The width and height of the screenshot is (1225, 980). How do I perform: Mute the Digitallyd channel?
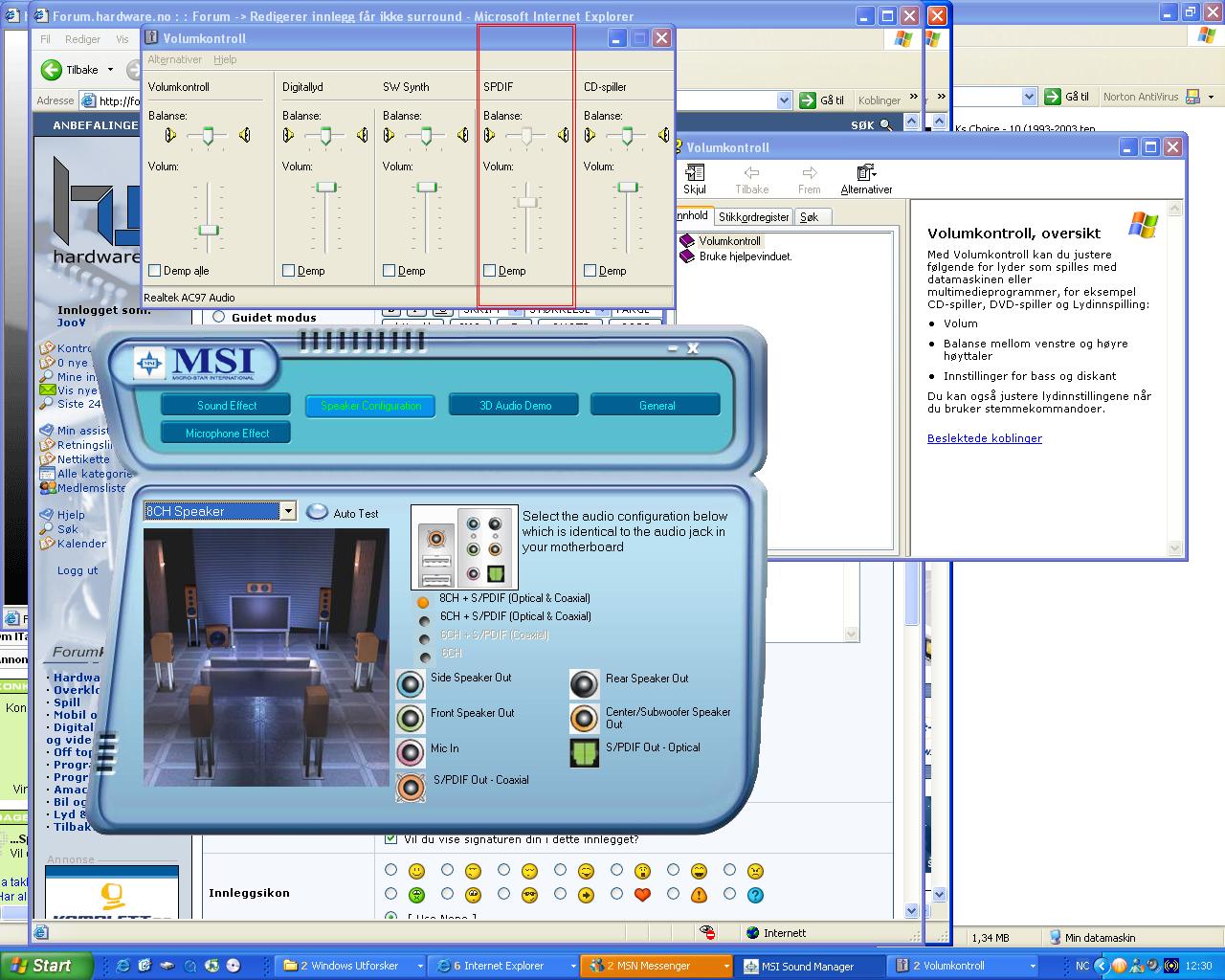point(289,271)
